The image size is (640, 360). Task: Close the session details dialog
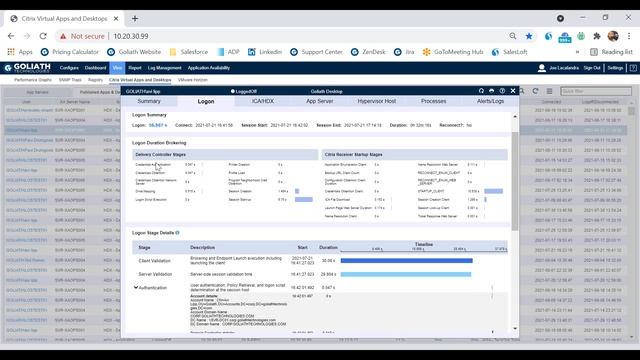(513, 91)
